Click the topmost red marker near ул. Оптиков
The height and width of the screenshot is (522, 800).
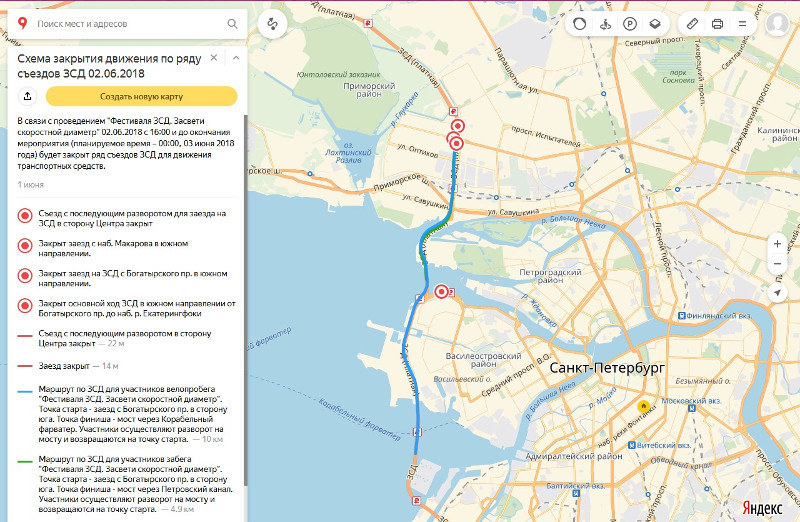coord(458,126)
